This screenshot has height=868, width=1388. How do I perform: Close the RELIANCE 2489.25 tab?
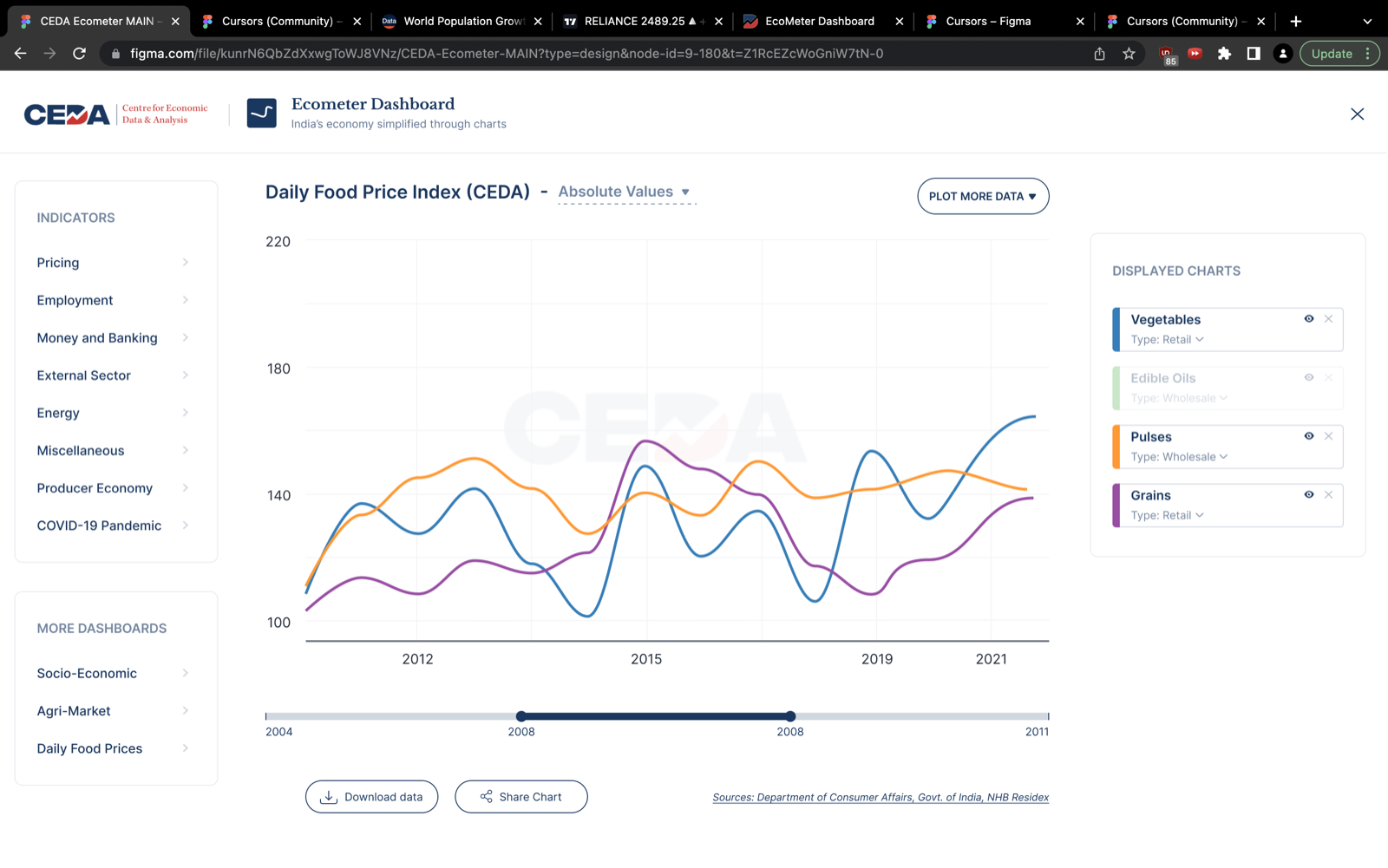point(718,21)
